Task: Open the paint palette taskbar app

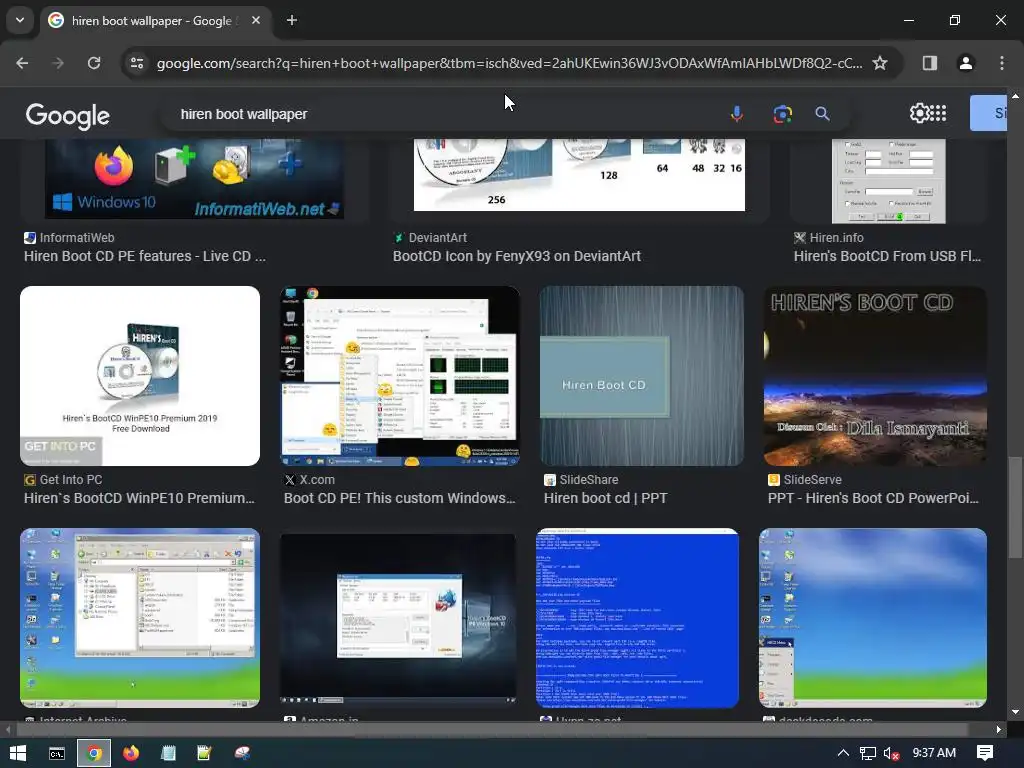Action: [242, 753]
